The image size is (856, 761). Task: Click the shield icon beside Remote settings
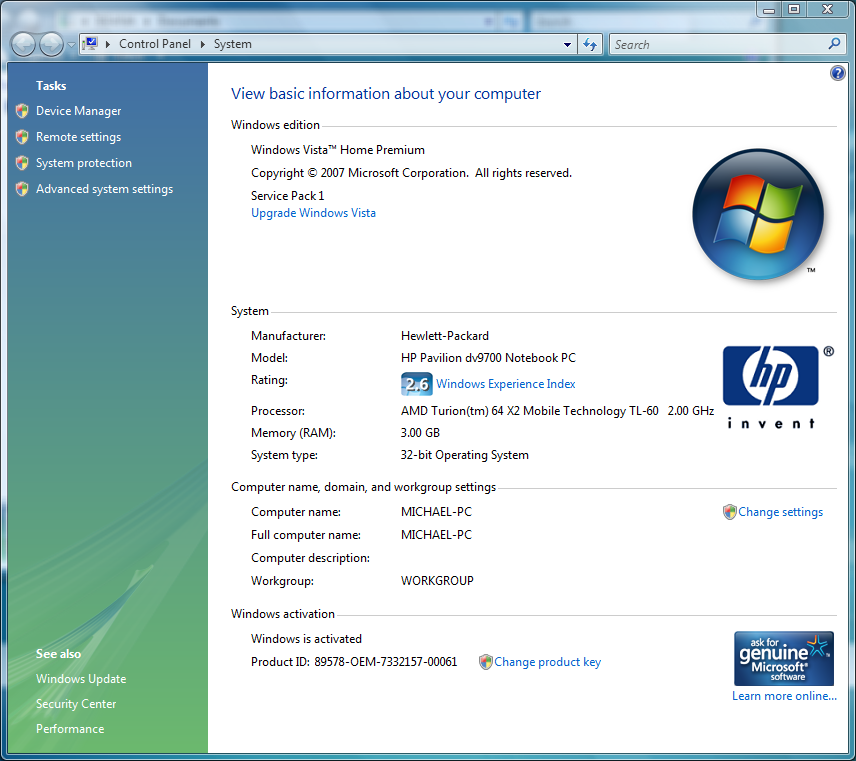pyautogui.click(x=22, y=136)
